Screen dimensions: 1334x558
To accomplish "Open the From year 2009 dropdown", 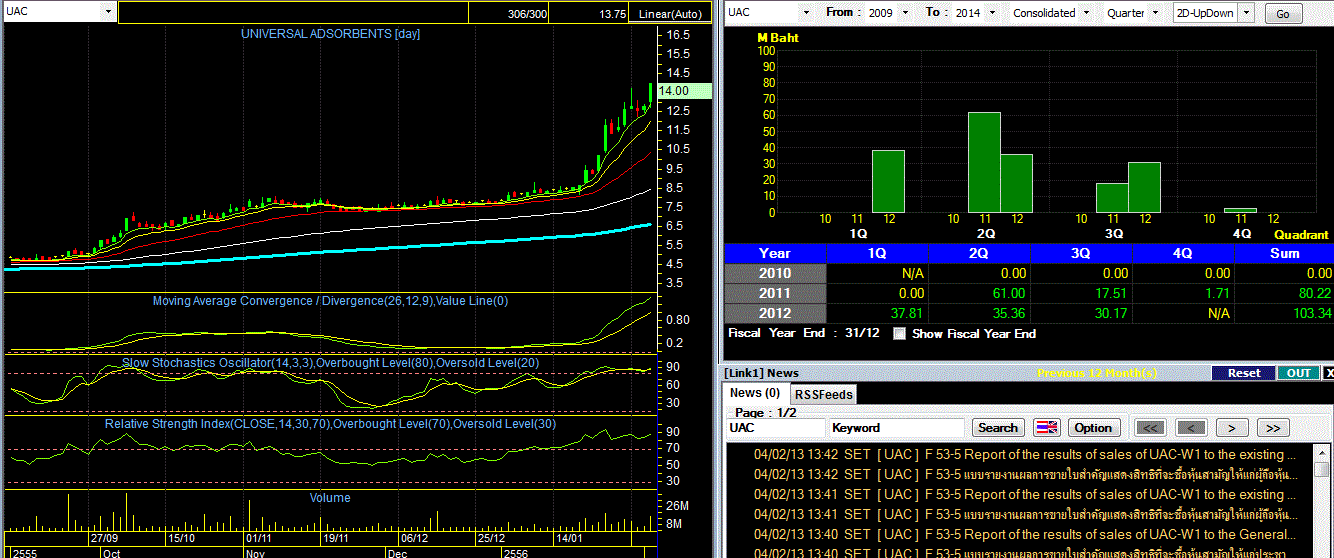I will tap(905, 13).
